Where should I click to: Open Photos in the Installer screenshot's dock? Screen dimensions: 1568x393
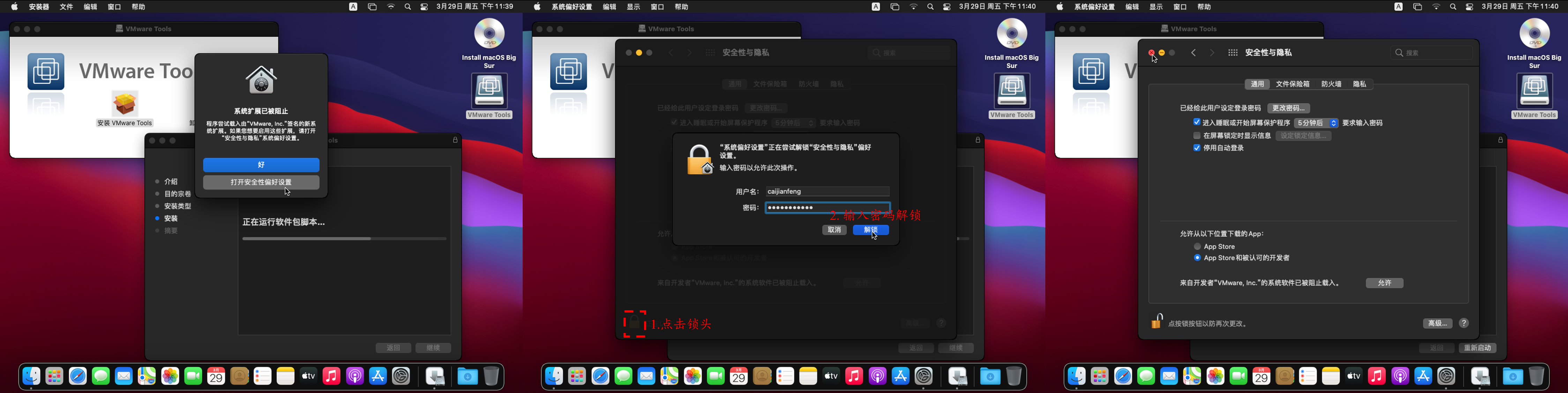(170, 377)
